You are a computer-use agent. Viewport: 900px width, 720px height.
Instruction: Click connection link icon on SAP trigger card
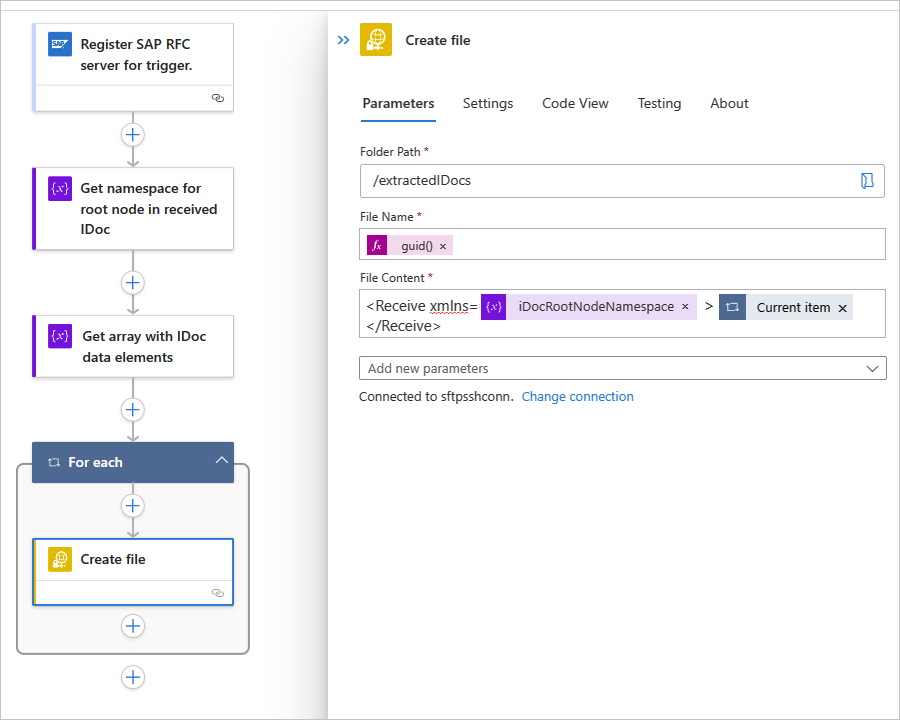218,98
